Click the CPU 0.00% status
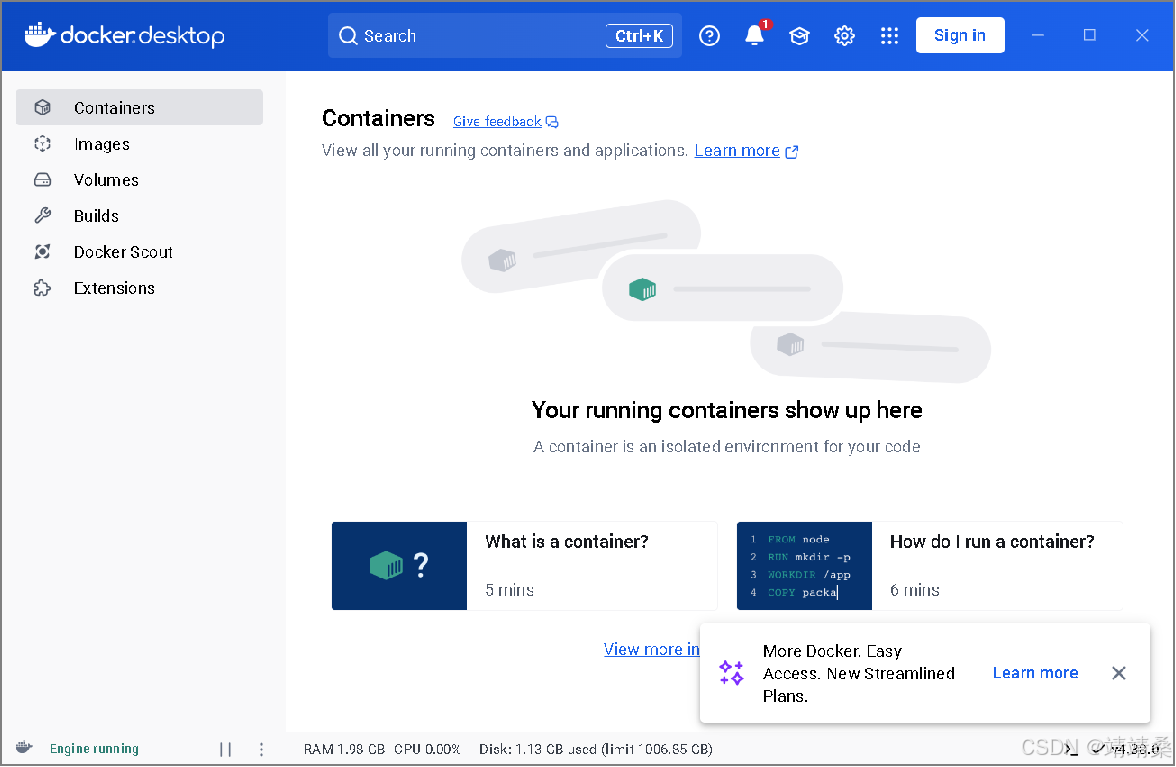The height and width of the screenshot is (767, 1176). 427,749
